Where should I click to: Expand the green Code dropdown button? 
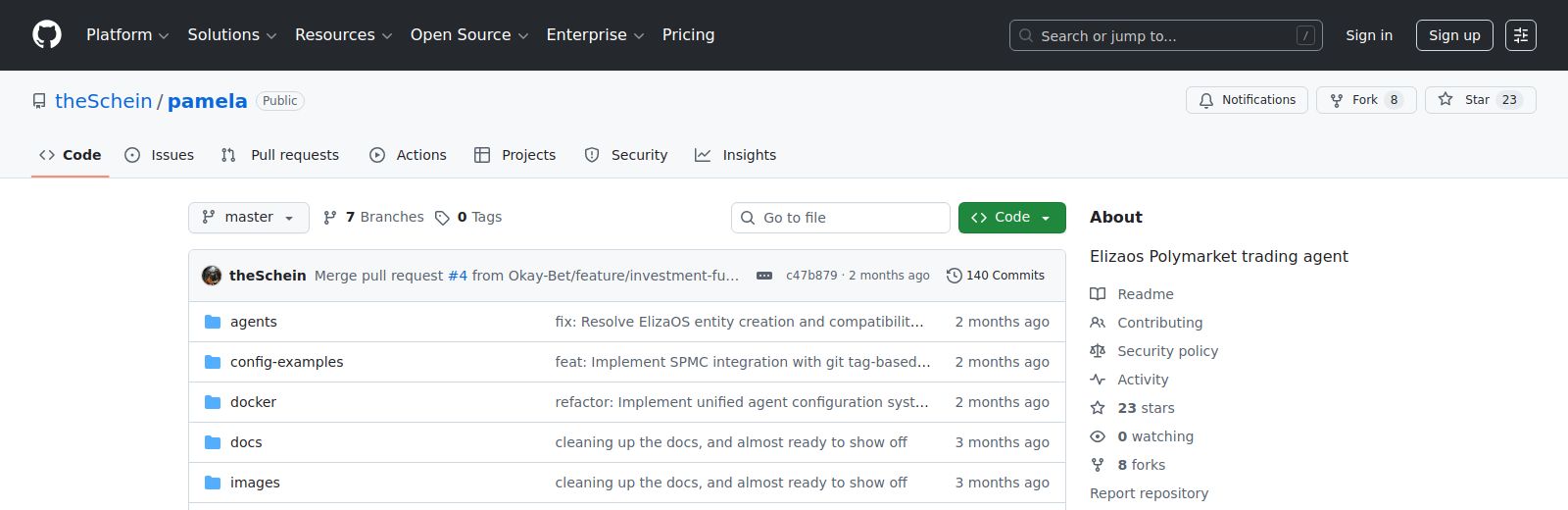click(x=1011, y=217)
